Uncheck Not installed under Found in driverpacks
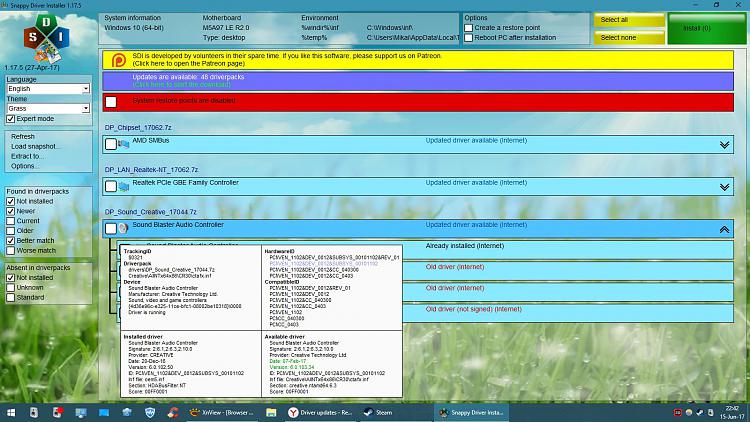 pos(11,201)
